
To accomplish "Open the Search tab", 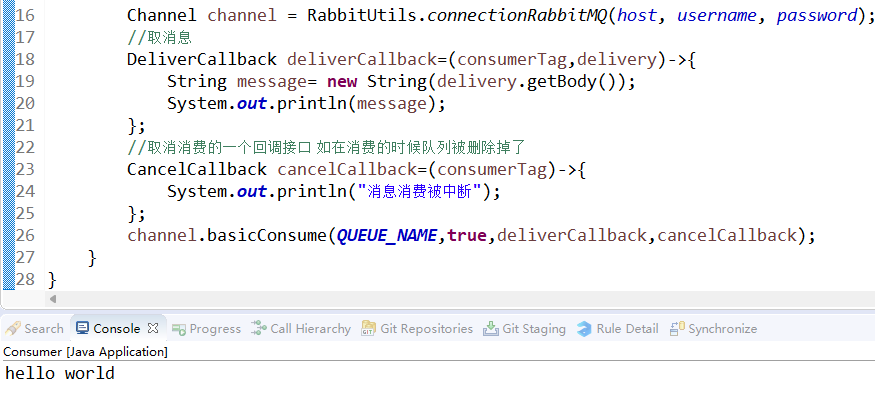I will coord(34,329).
